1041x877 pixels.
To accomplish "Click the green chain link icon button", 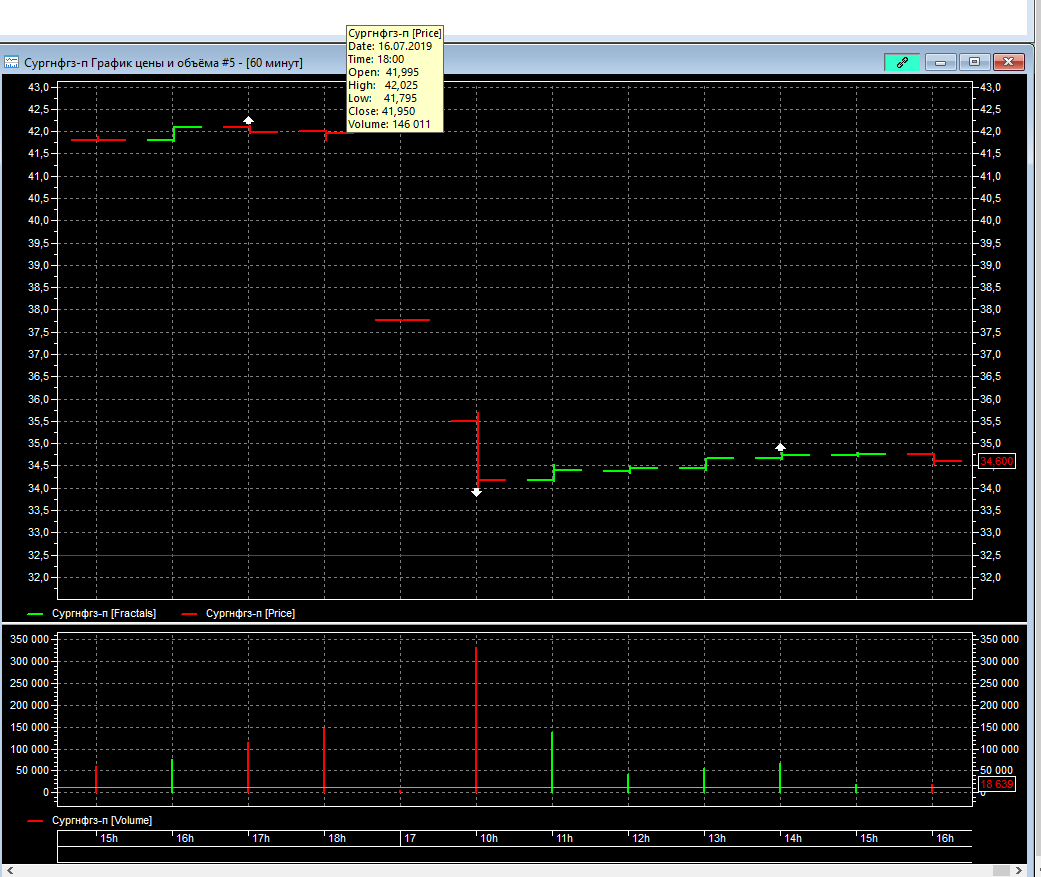I will [902, 62].
